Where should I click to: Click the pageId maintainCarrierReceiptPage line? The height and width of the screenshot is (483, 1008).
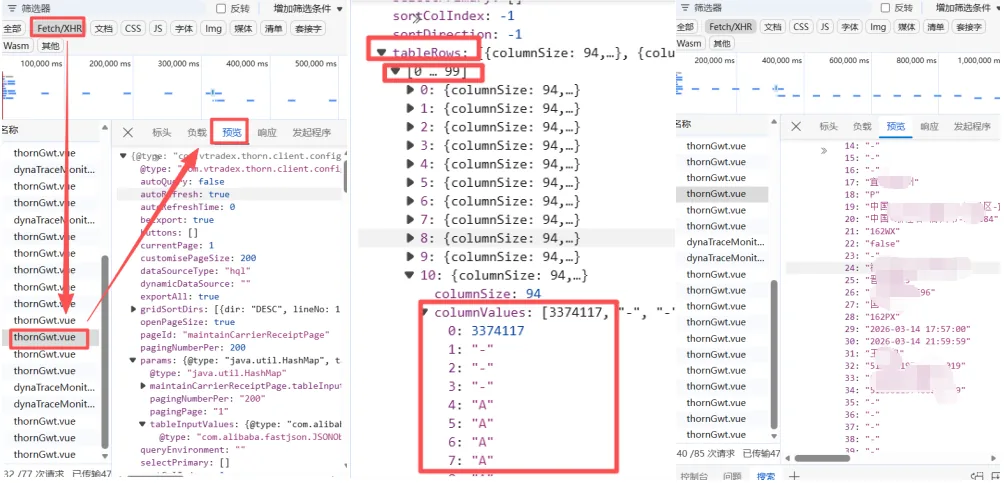pos(235,335)
